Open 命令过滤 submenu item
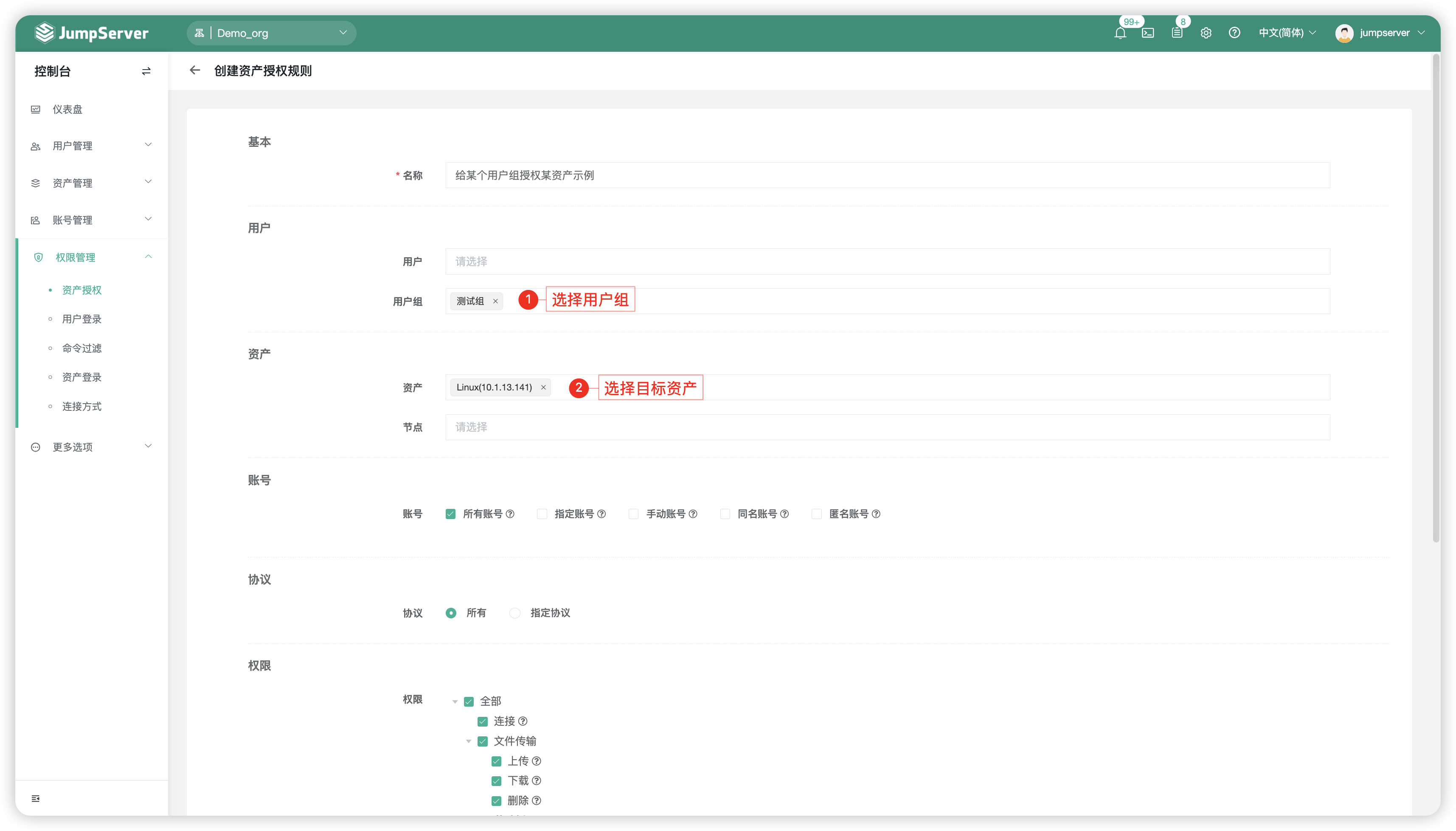The image size is (1456, 831). click(x=82, y=348)
